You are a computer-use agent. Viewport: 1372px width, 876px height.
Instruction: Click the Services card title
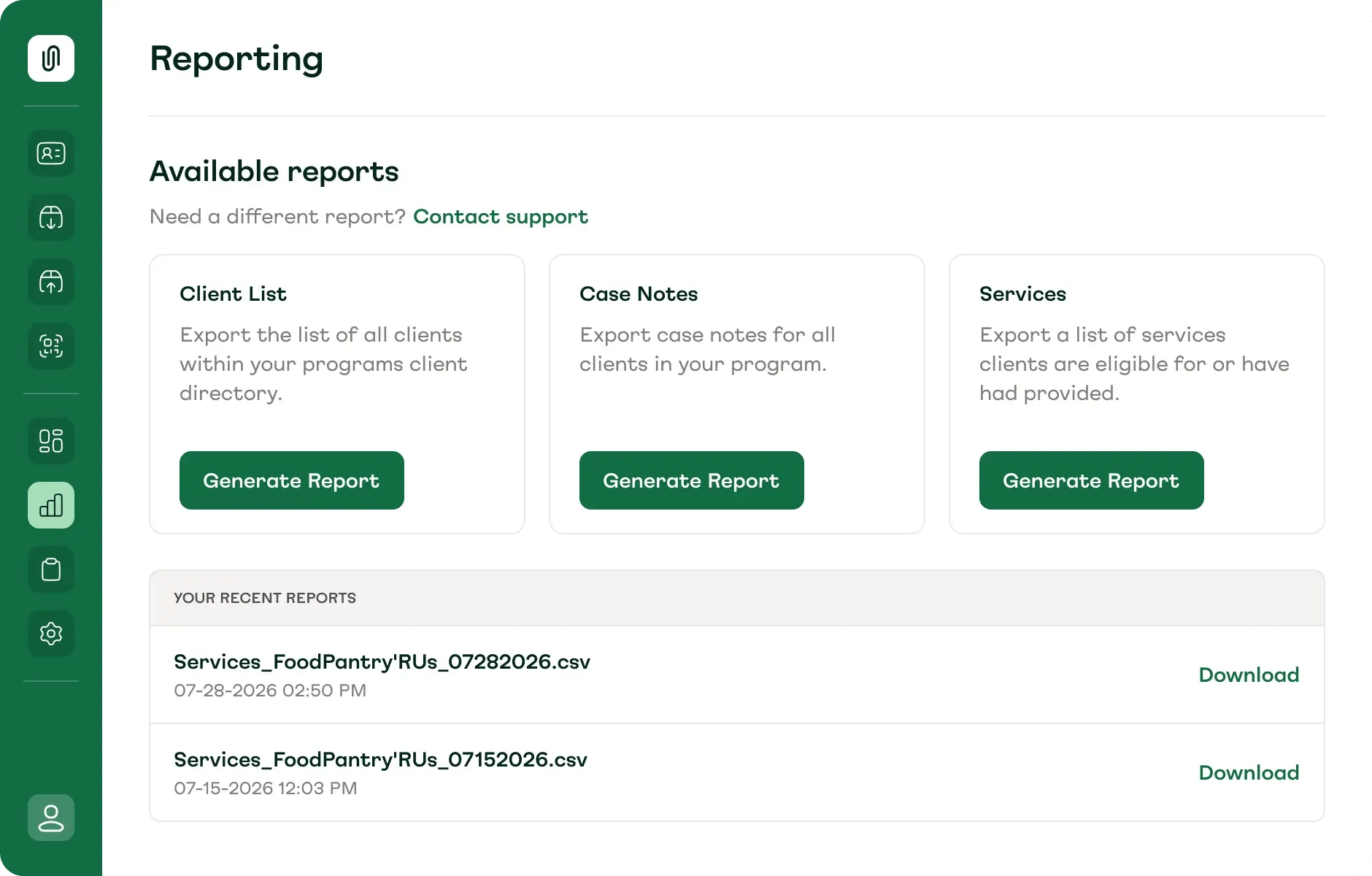[x=1022, y=293]
